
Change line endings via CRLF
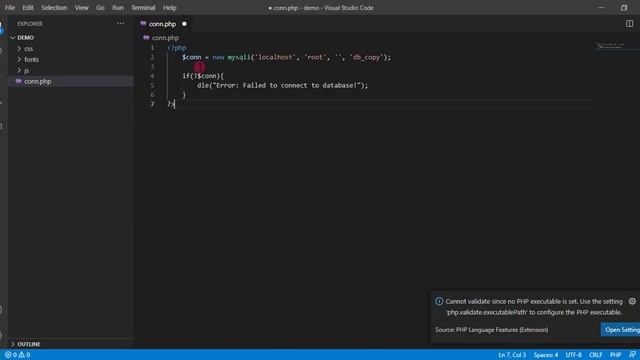[595, 355]
